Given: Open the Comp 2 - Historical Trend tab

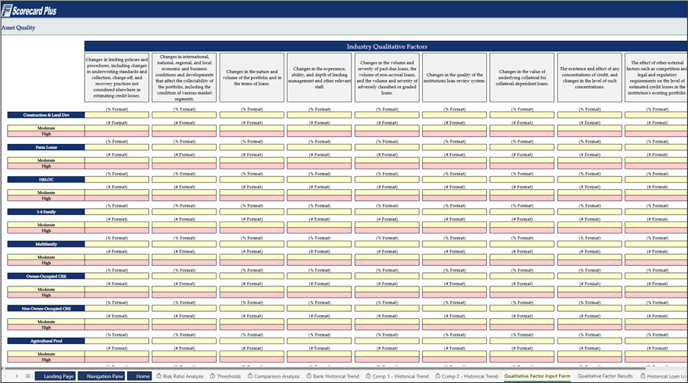Looking at the screenshot, I should click(x=466, y=376).
